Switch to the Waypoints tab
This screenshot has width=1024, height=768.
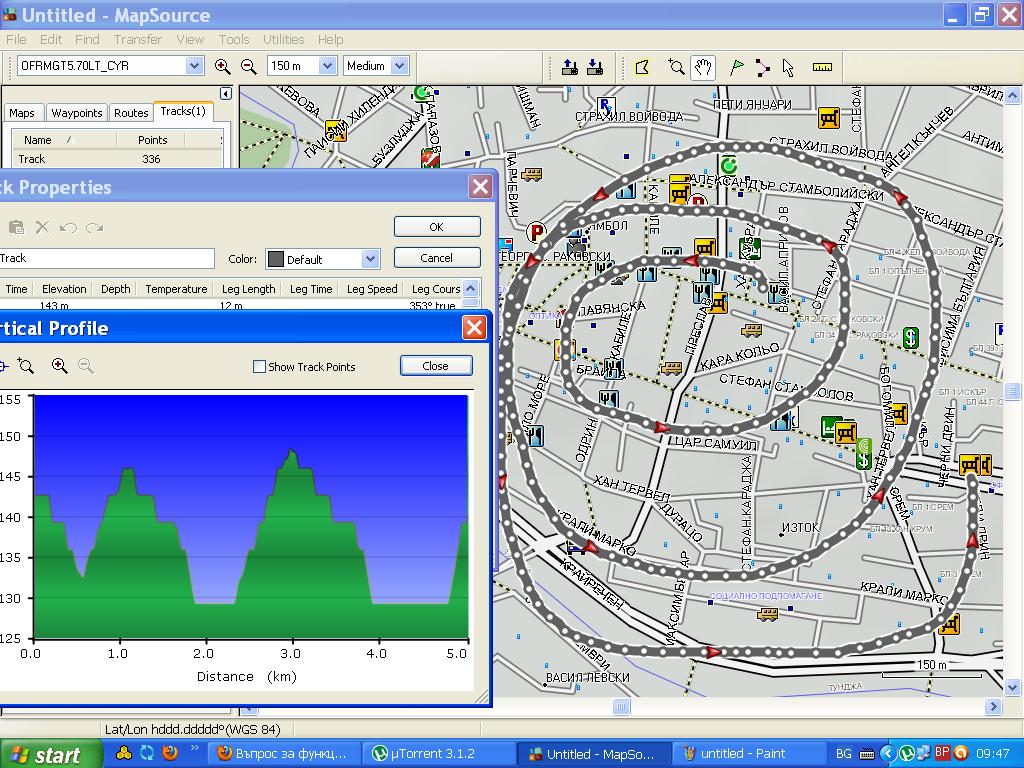pos(76,113)
